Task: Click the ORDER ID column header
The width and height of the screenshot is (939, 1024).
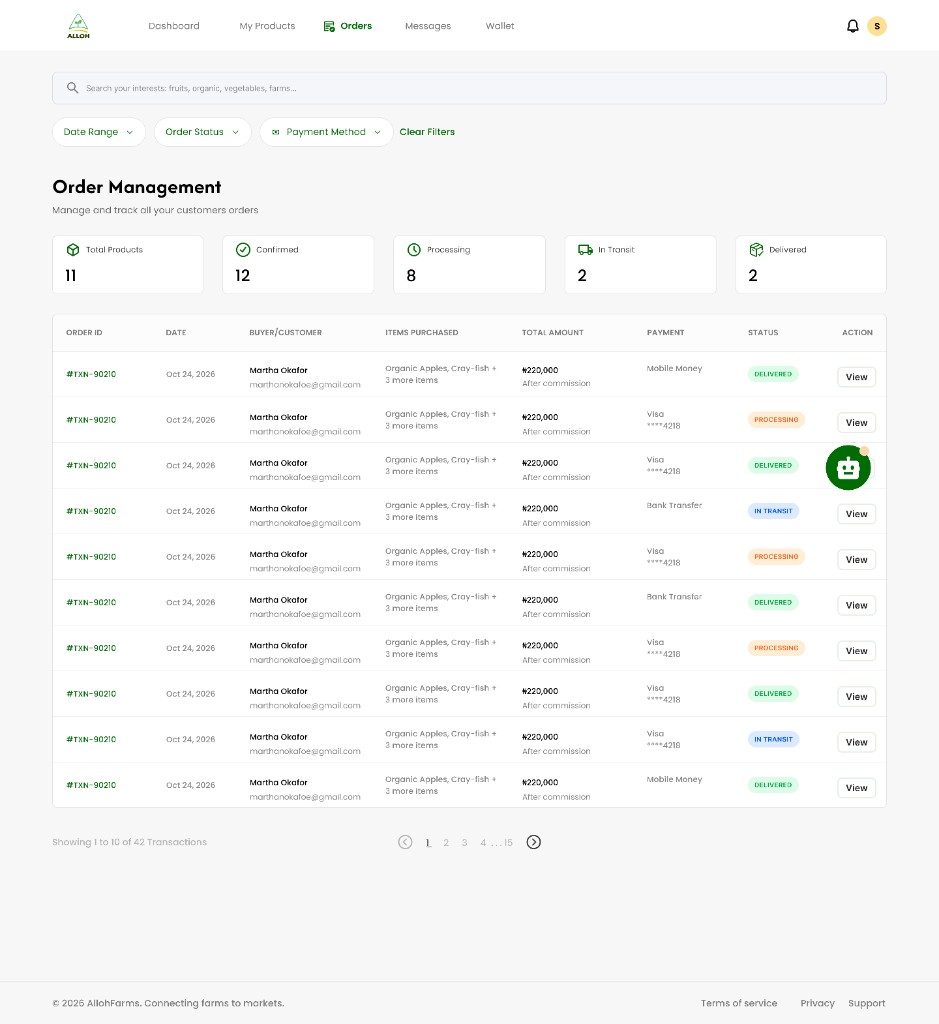Action: [x=84, y=332]
